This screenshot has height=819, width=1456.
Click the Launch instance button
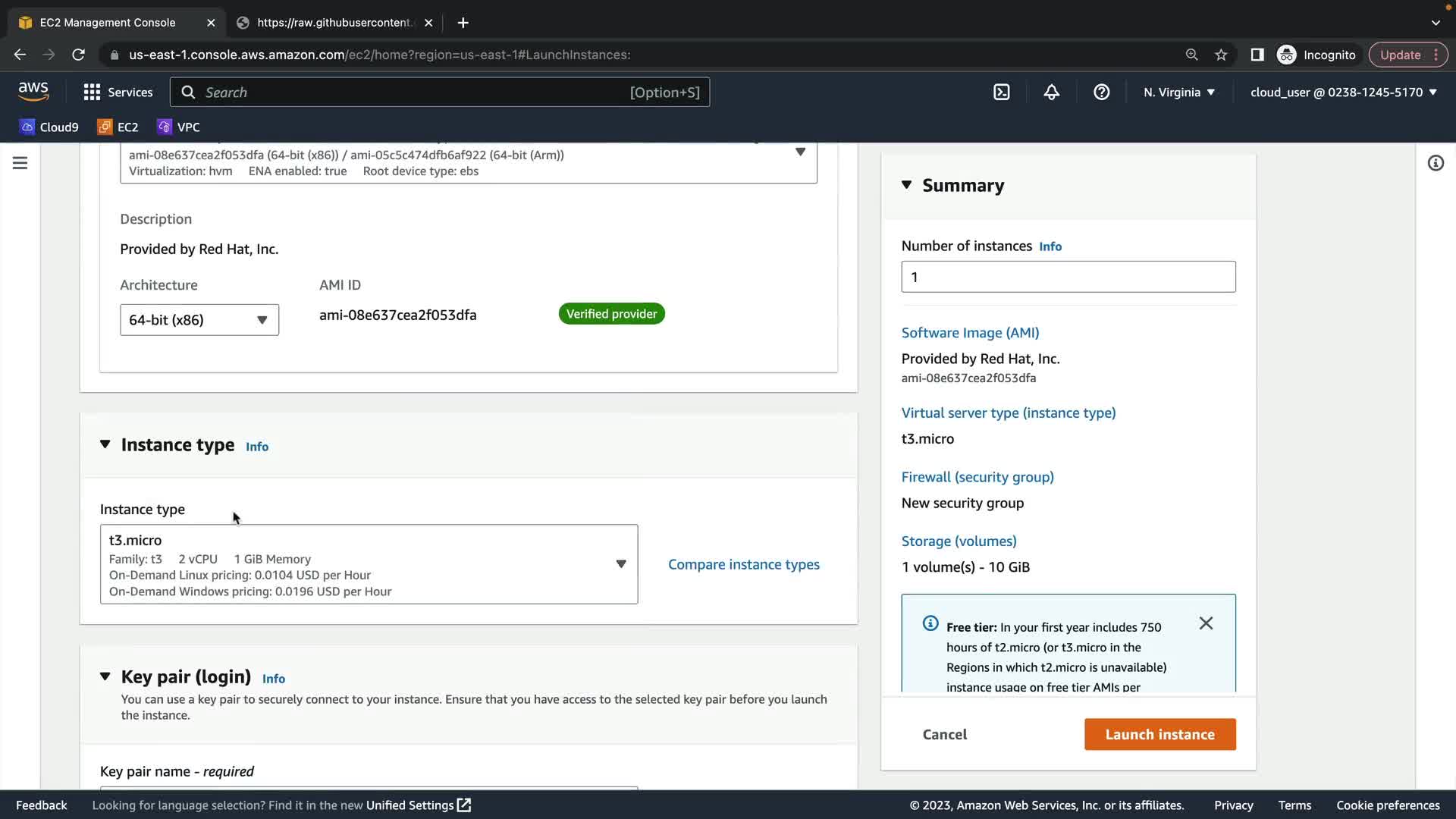(1159, 734)
